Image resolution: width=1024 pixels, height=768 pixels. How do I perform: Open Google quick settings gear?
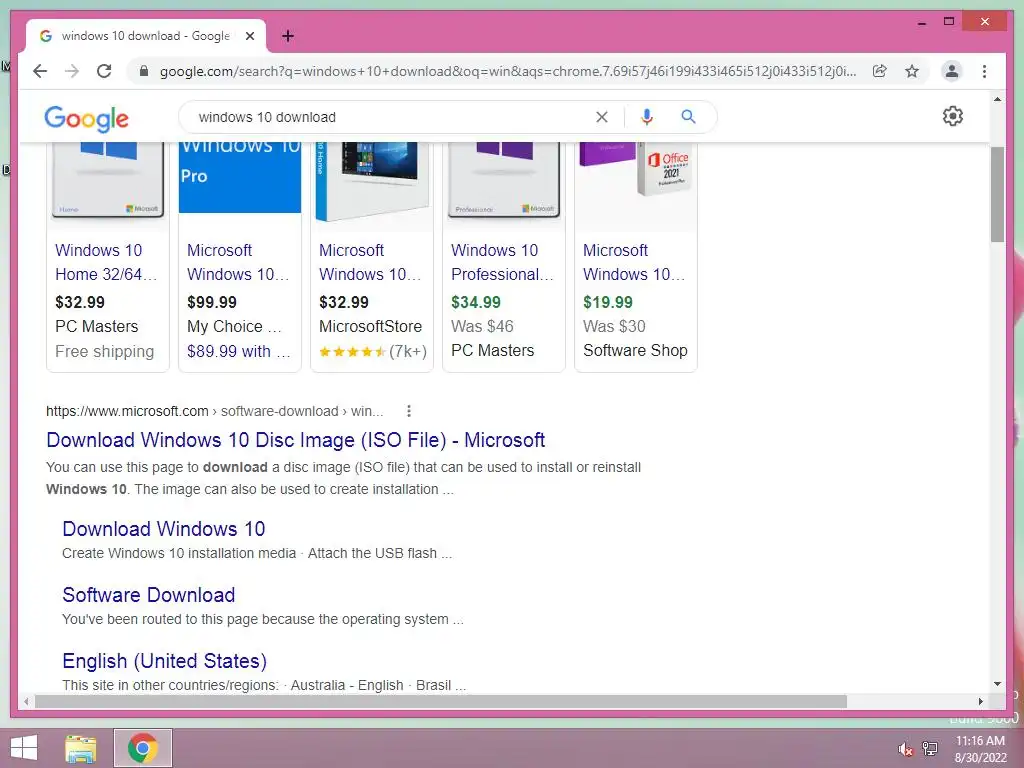[x=953, y=116]
